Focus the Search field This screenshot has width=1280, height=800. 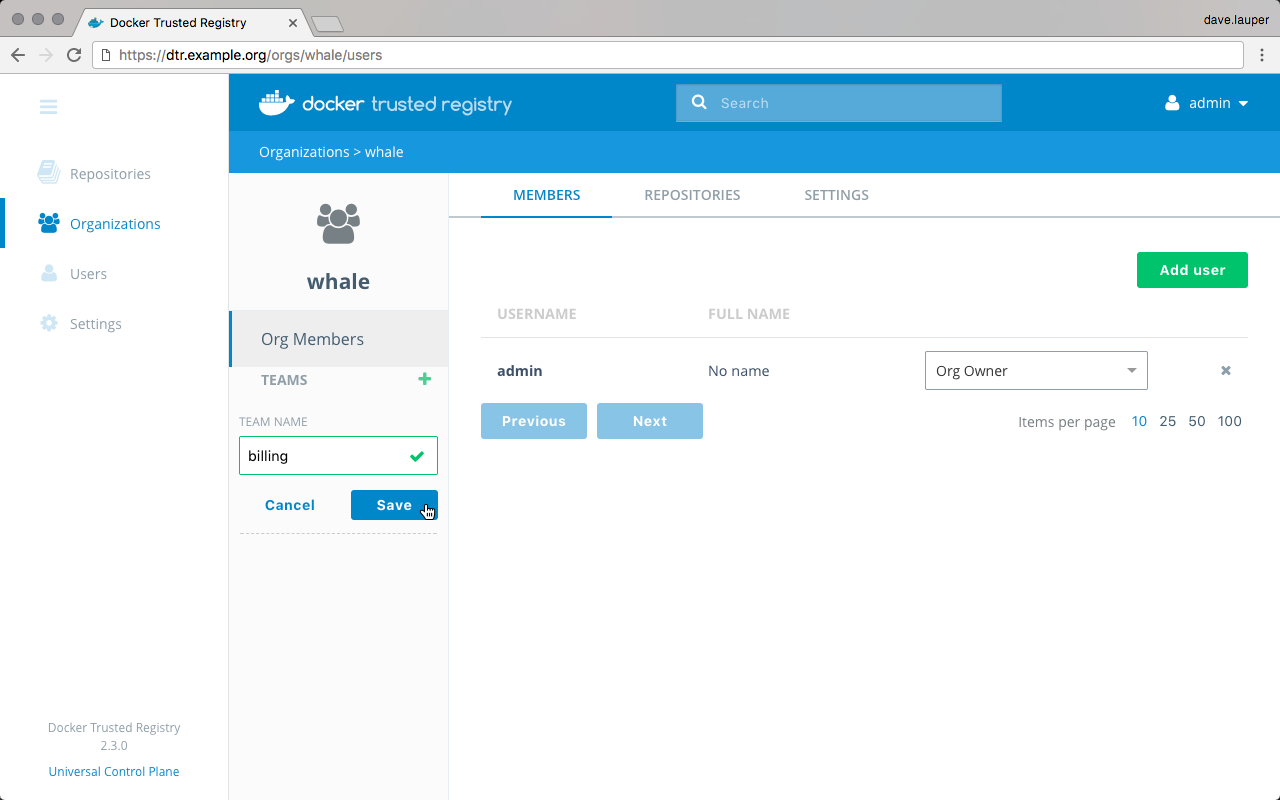tap(850, 103)
